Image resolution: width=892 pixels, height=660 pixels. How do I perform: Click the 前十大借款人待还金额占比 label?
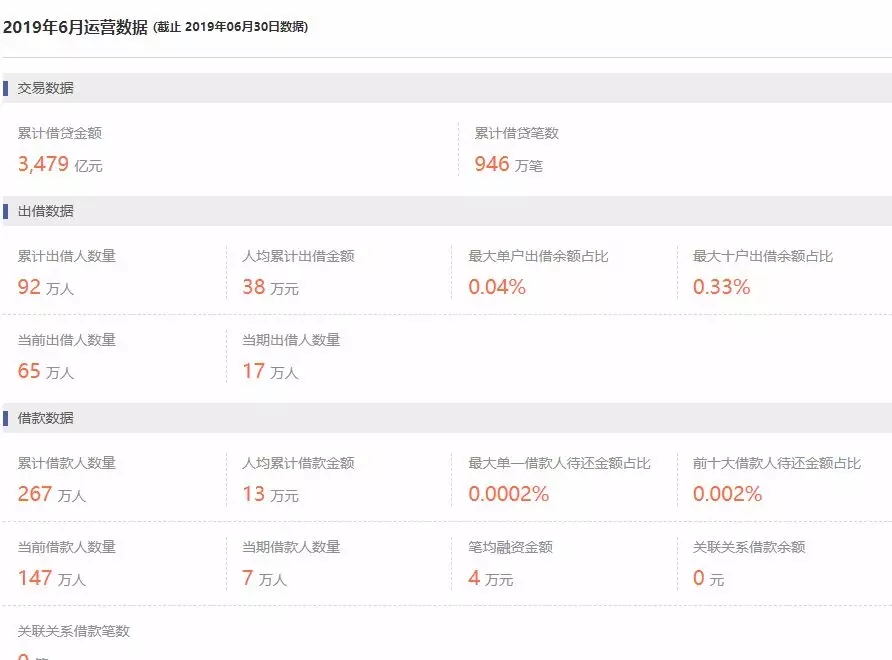pos(776,463)
